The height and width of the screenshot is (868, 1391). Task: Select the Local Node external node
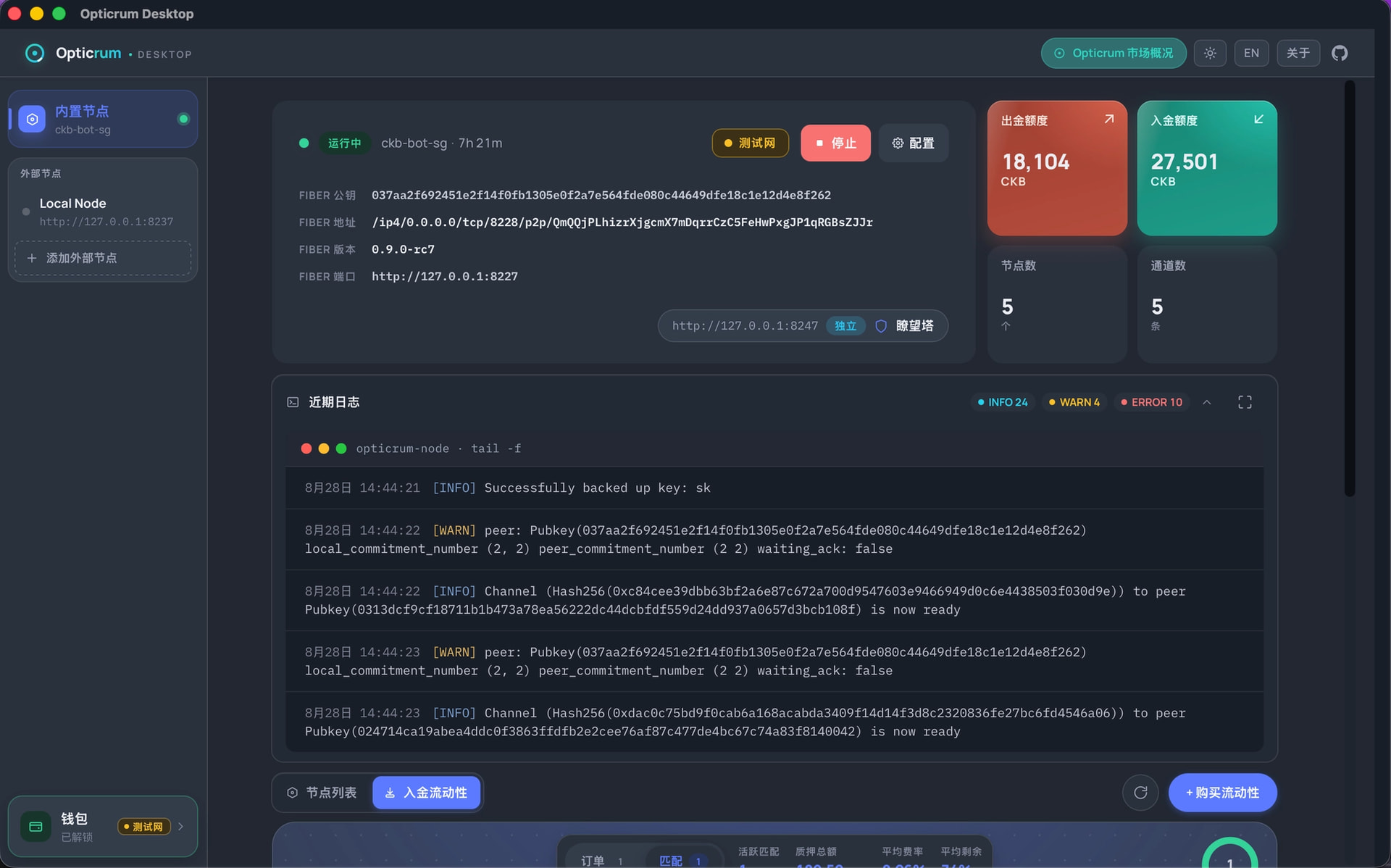pos(103,212)
